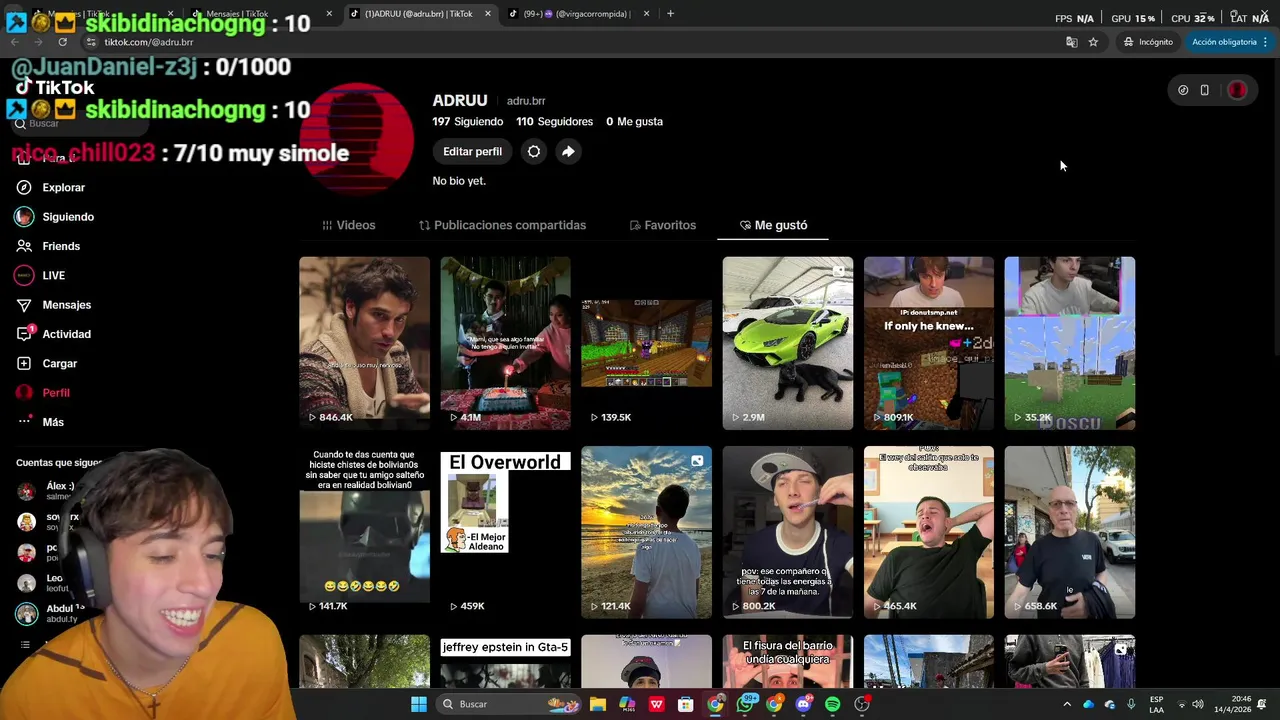Go to Friends in the sidebar

click(48, 246)
